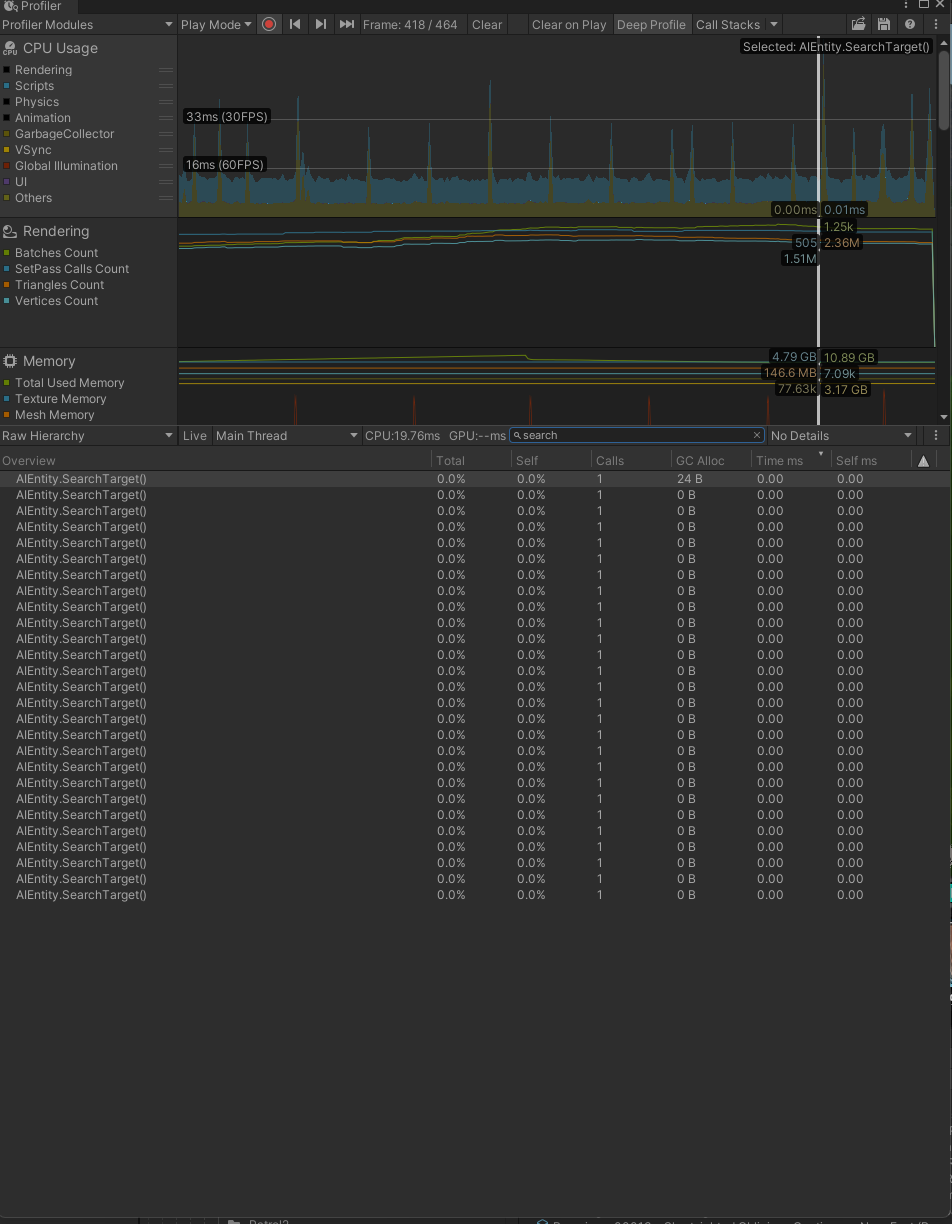Open the Raw Hierarchy view dropdown
The image size is (952, 1224).
coord(88,435)
